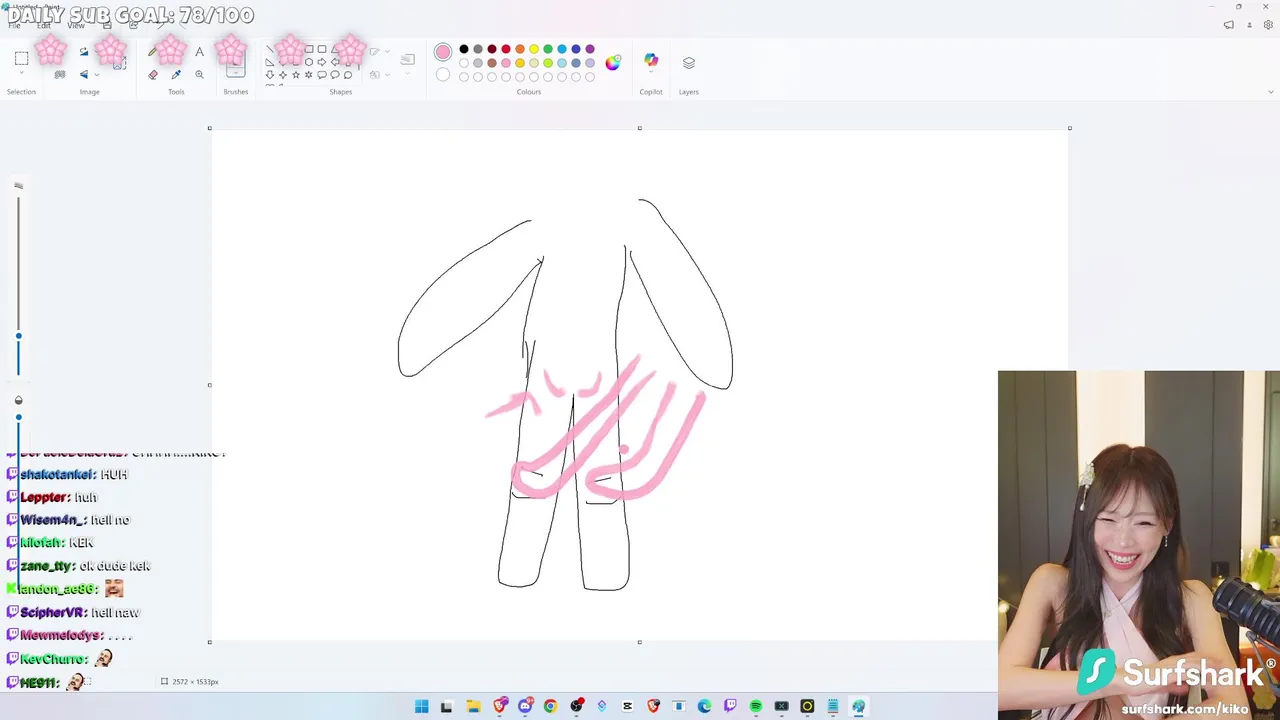This screenshot has width=1280, height=720.
Task: Expand the Flip options dropdown arrow
Action: tap(97, 74)
